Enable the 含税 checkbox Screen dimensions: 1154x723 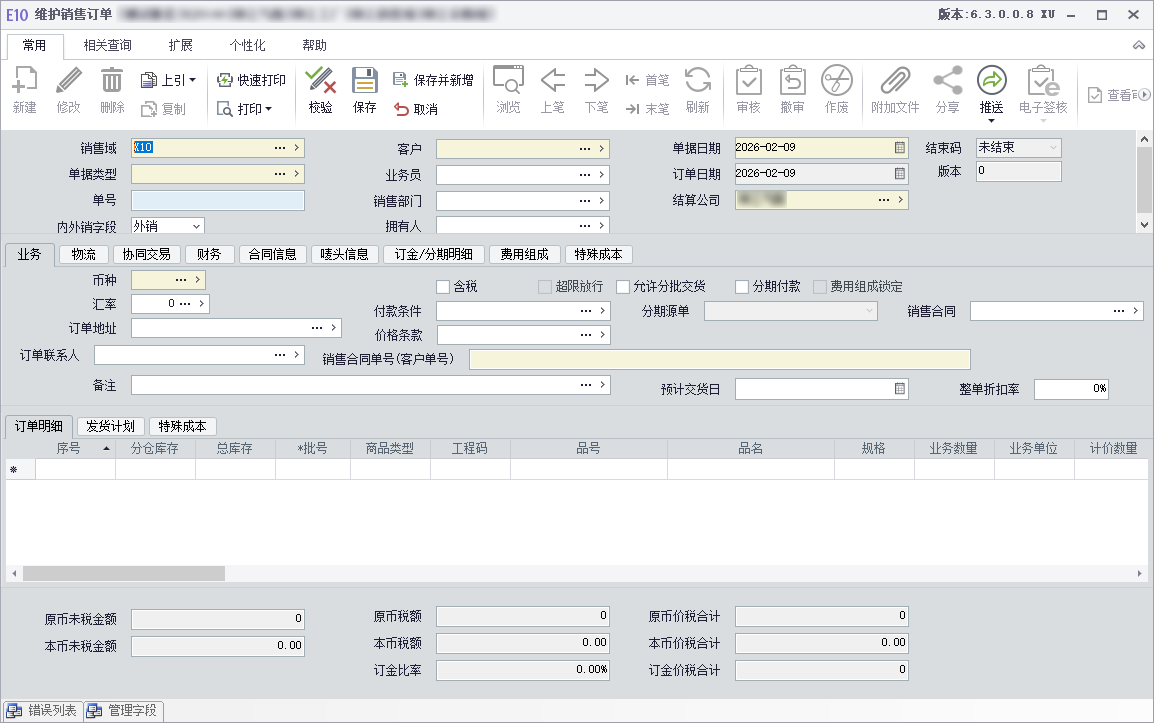coord(443,287)
